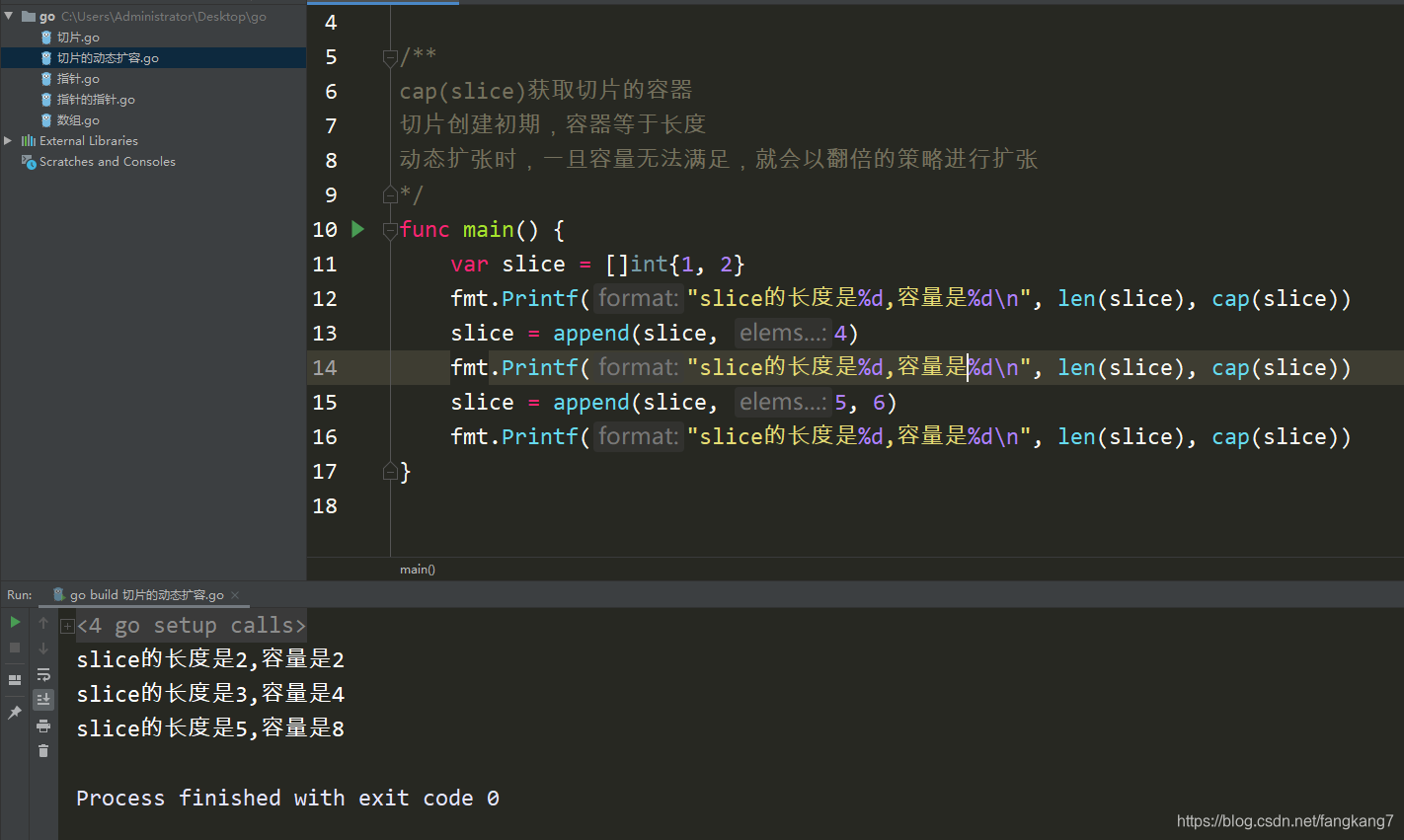The height and width of the screenshot is (840, 1404).
Task: Click the green run gutter arrow at line 10
Action: pyautogui.click(x=358, y=229)
